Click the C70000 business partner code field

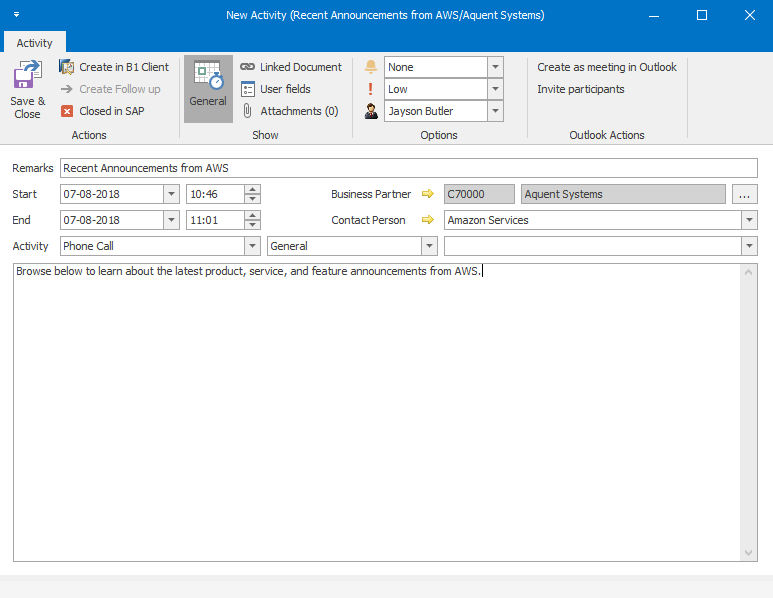coord(479,194)
